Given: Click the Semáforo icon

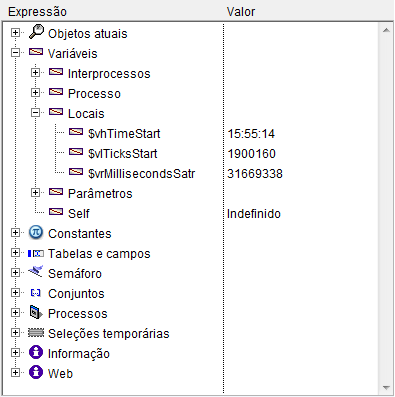Looking at the screenshot, I should coord(36,272).
